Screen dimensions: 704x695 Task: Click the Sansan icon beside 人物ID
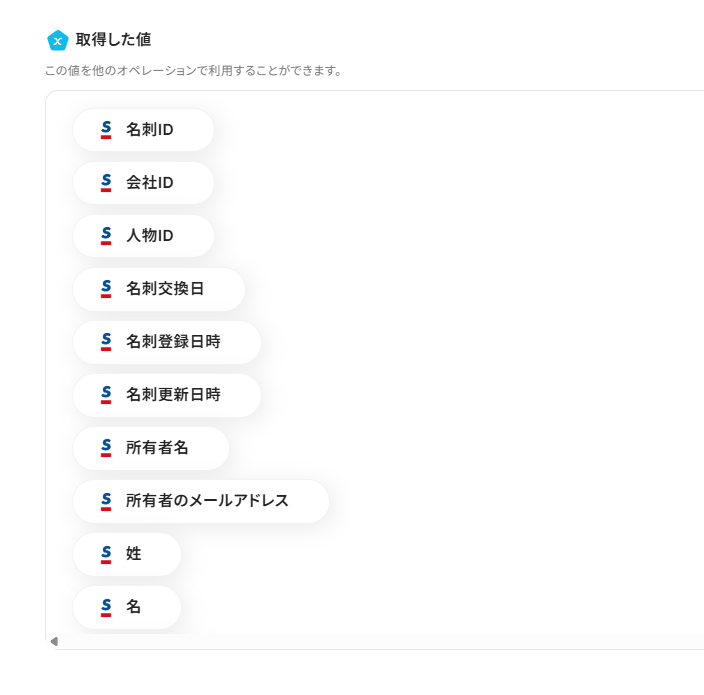point(106,236)
